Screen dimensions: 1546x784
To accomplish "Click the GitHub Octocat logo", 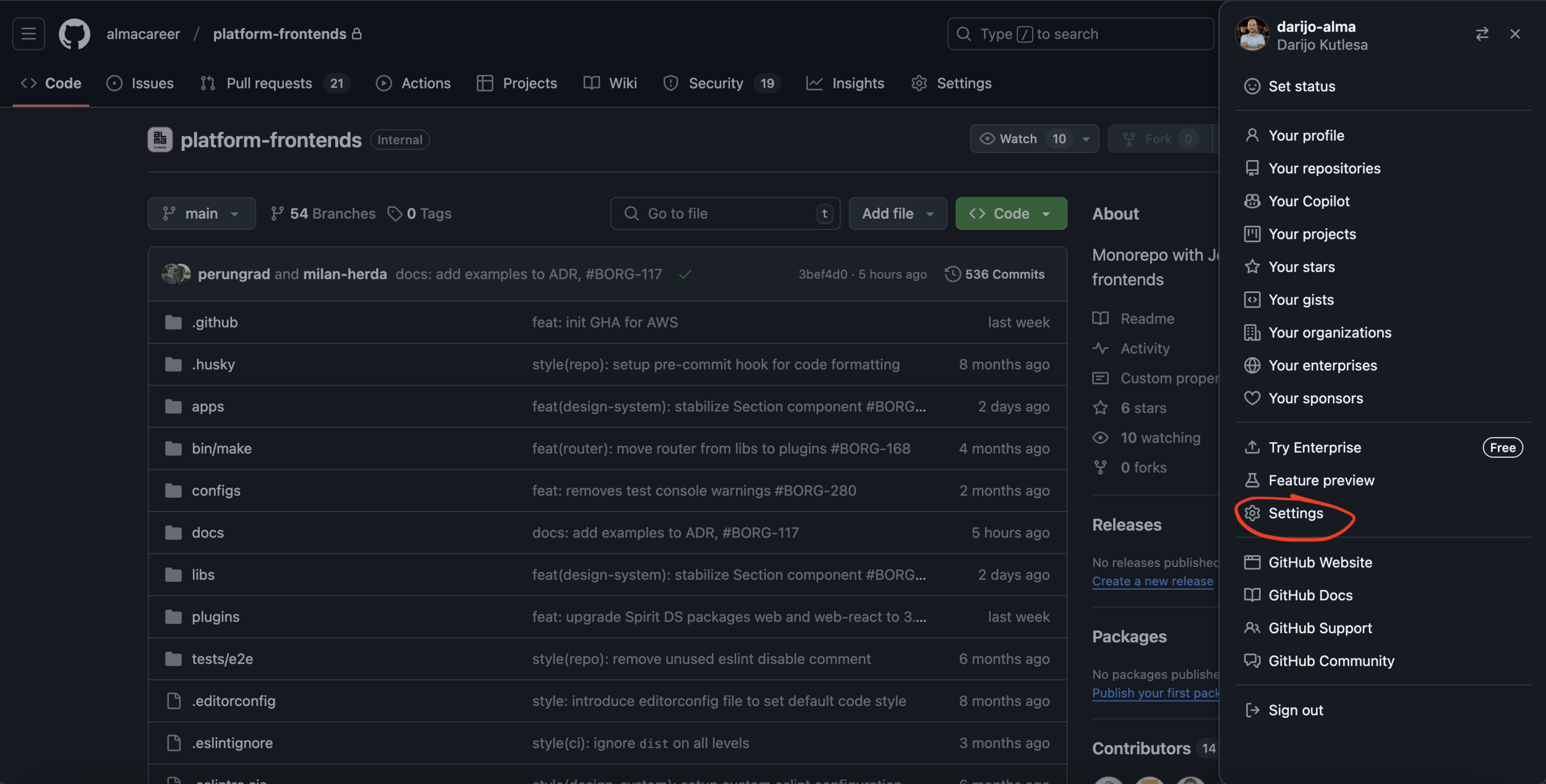I will [x=74, y=33].
